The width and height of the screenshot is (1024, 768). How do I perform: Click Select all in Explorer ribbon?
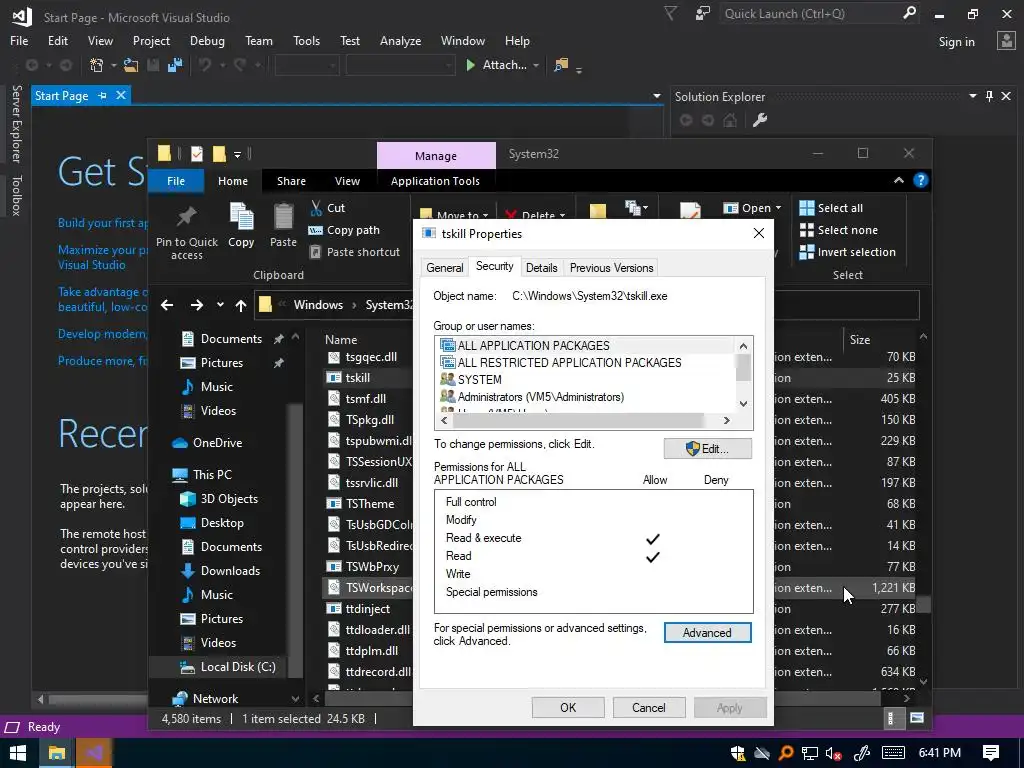click(x=831, y=208)
